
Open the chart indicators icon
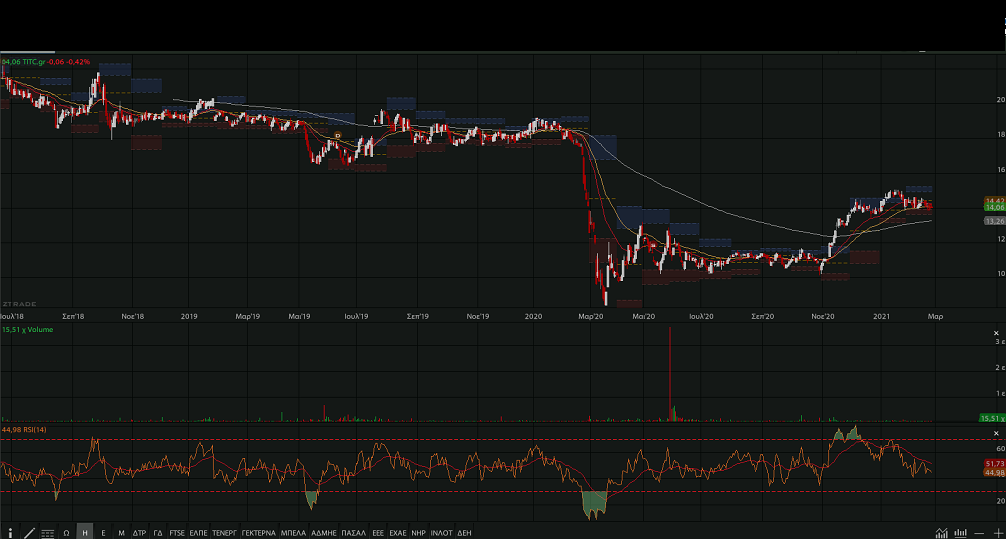[x=941, y=532]
